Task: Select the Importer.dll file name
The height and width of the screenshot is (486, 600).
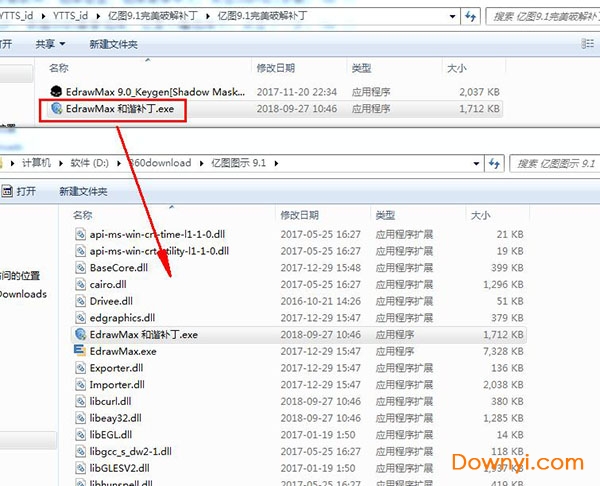Action: (117, 385)
